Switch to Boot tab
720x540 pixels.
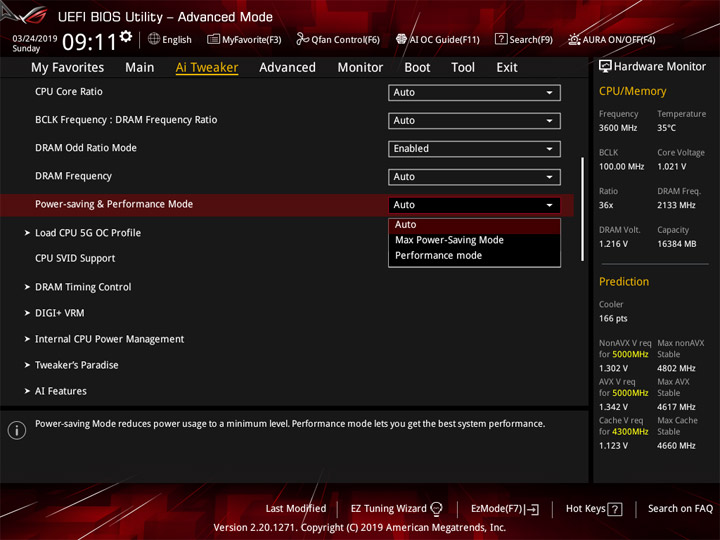417,68
